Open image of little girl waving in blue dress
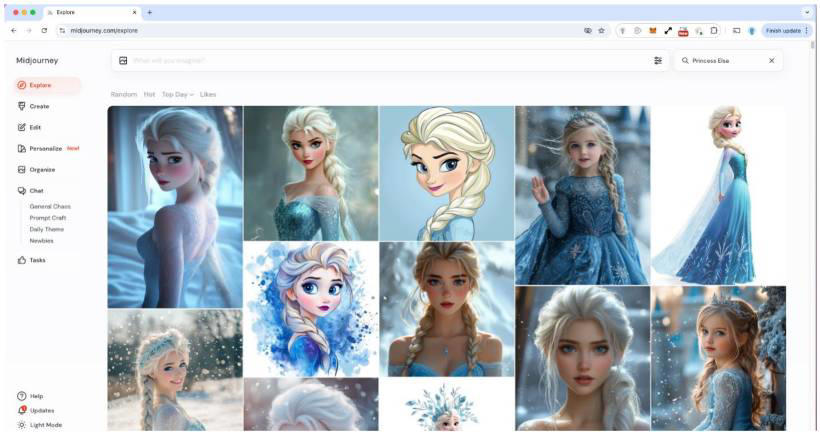The width and height of the screenshot is (820, 441). click(x=583, y=195)
